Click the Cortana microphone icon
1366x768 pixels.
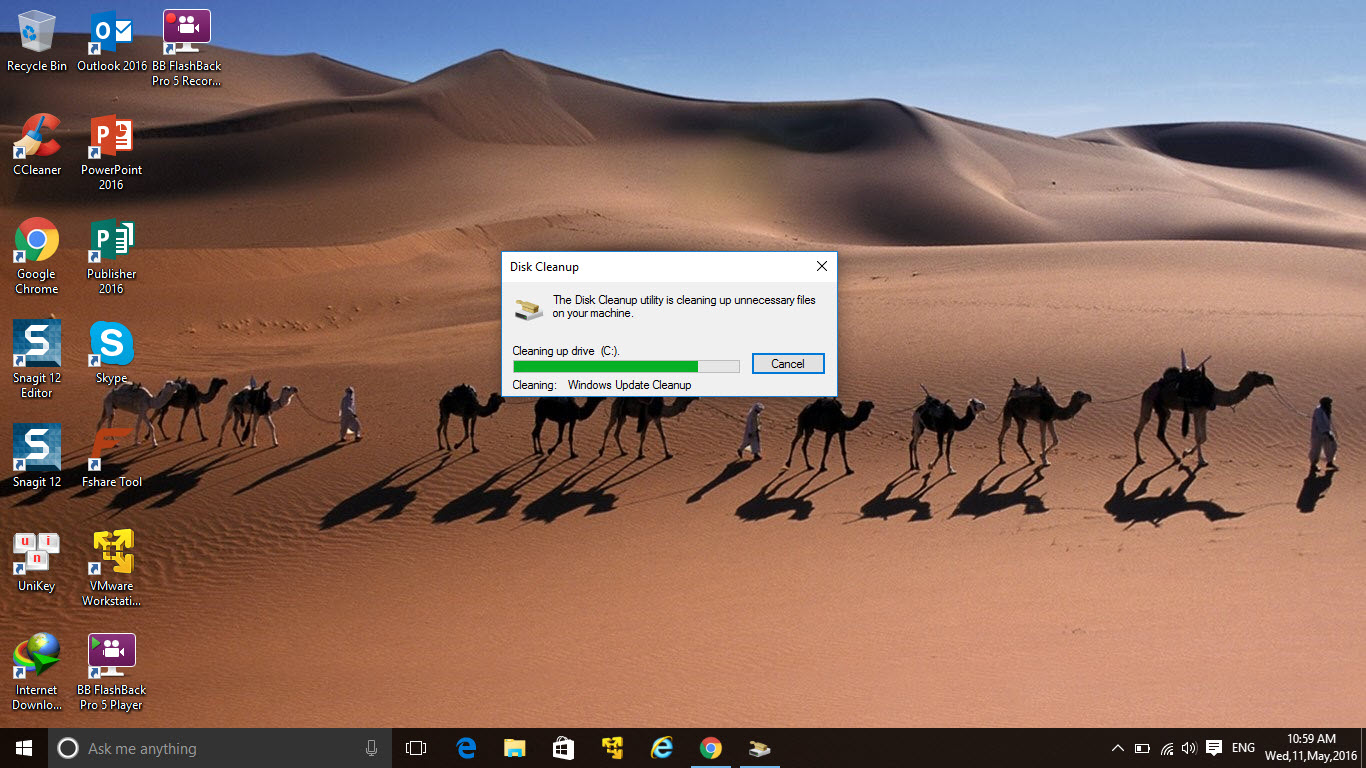point(371,748)
